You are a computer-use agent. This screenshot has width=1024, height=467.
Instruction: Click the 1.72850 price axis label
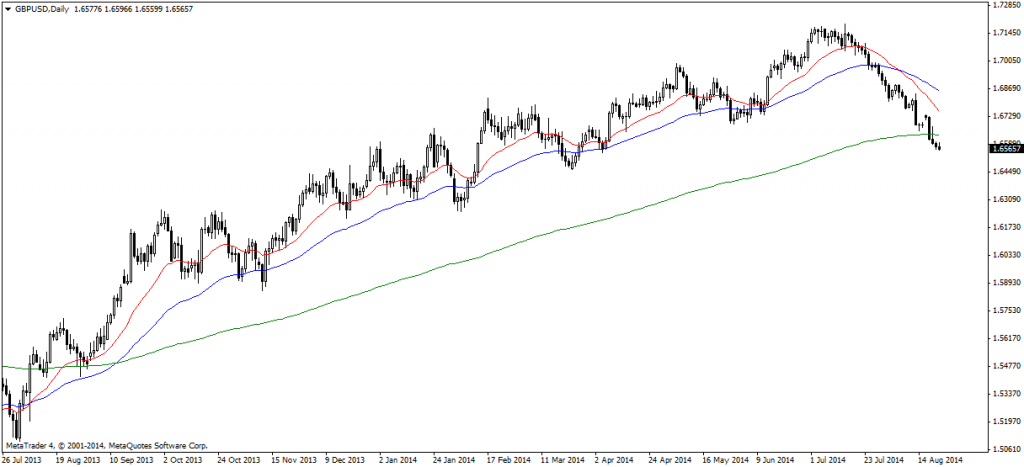pyautogui.click(x=1004, y=6)
